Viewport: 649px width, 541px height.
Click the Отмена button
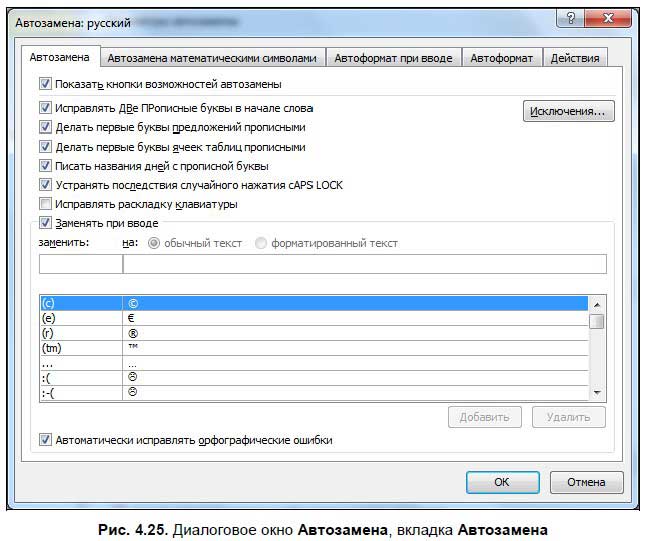586,482
